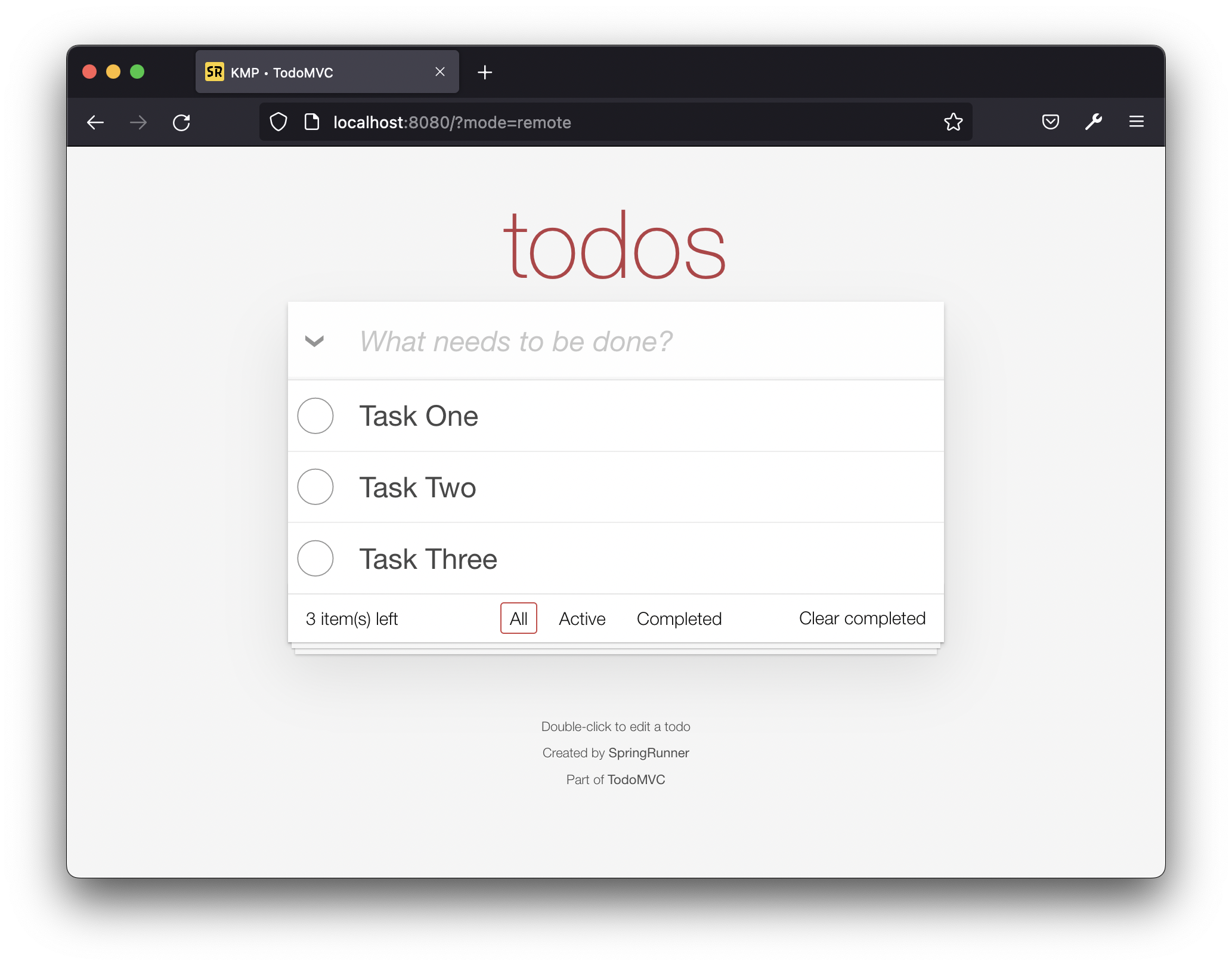
Task: Click Clear completed button
Action: (862, 618)
